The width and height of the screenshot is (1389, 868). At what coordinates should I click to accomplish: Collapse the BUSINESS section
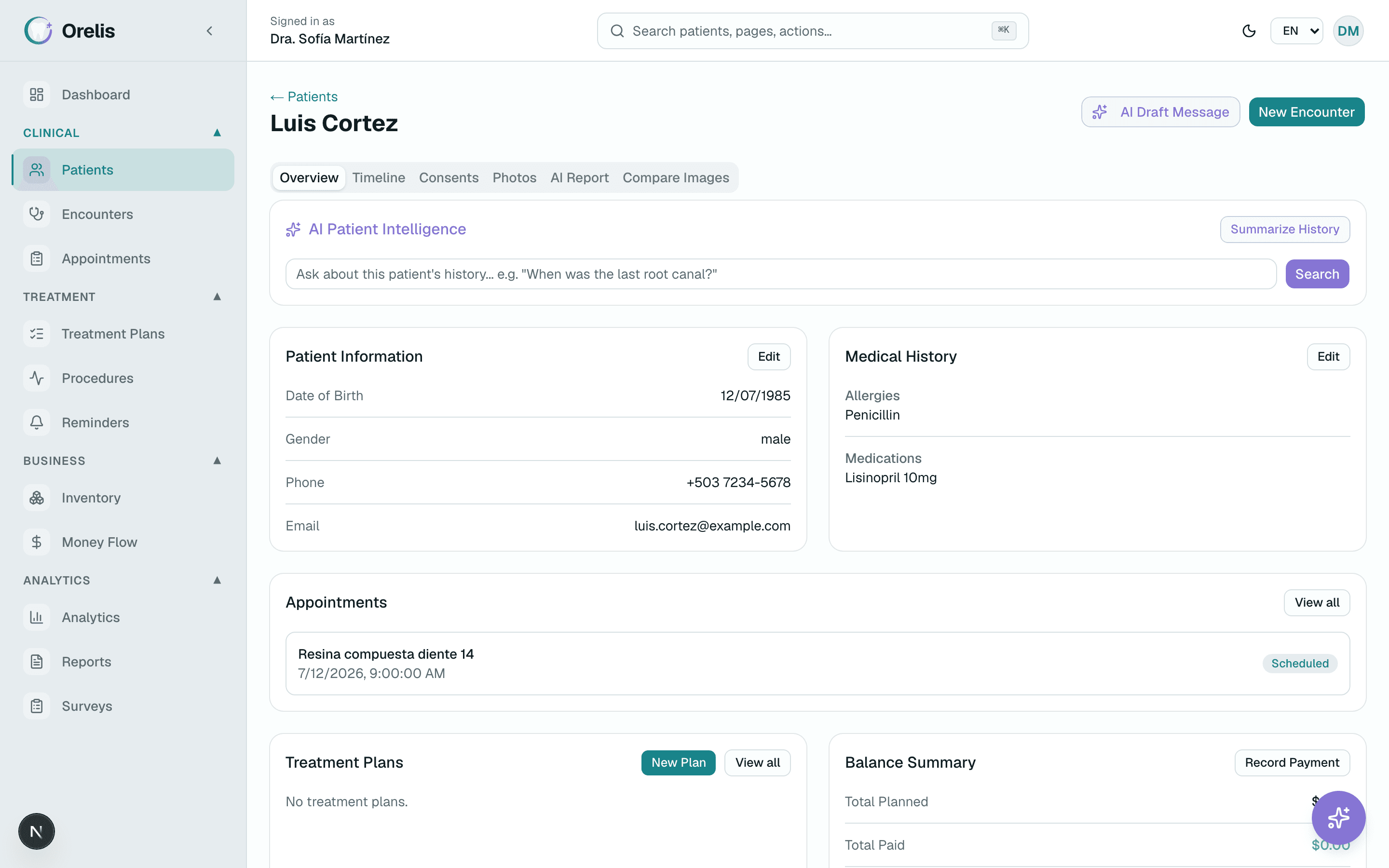tap(217, 461)
